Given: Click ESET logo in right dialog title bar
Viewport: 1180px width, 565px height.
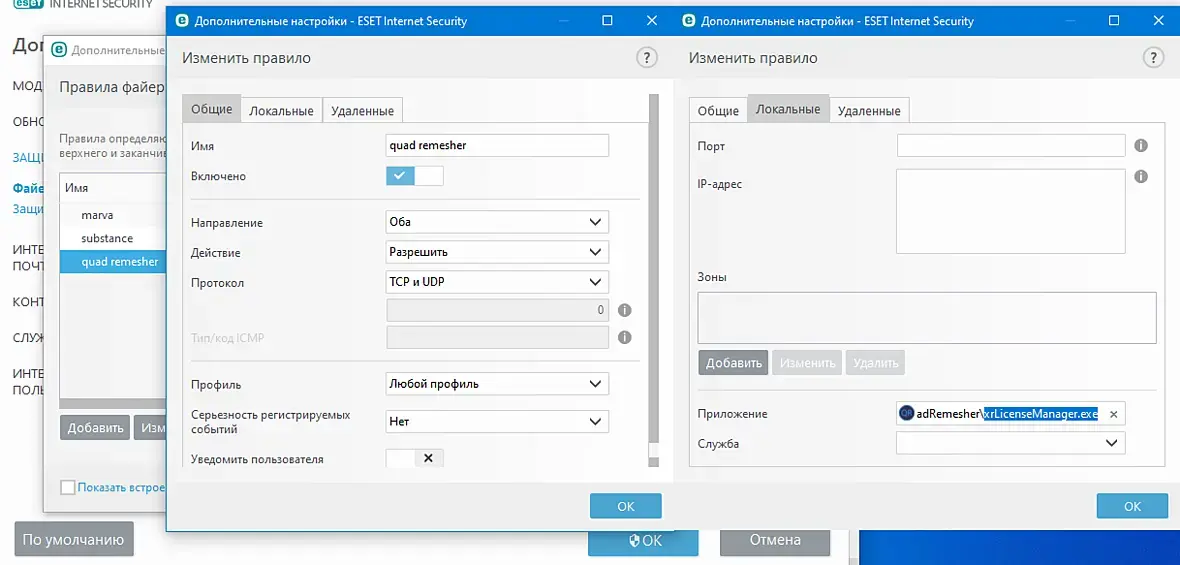Looking at the screenshot, I should pyautogui.click(x=688, y=21).
